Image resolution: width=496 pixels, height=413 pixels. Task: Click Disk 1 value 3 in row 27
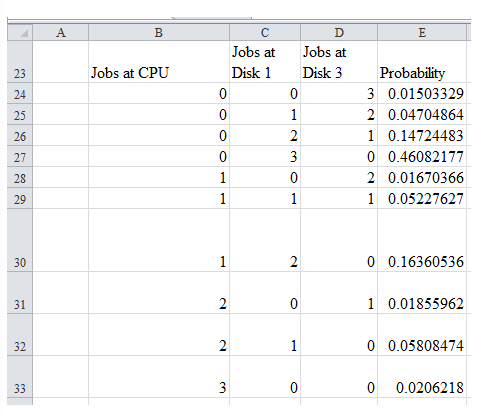click(265, 156)
